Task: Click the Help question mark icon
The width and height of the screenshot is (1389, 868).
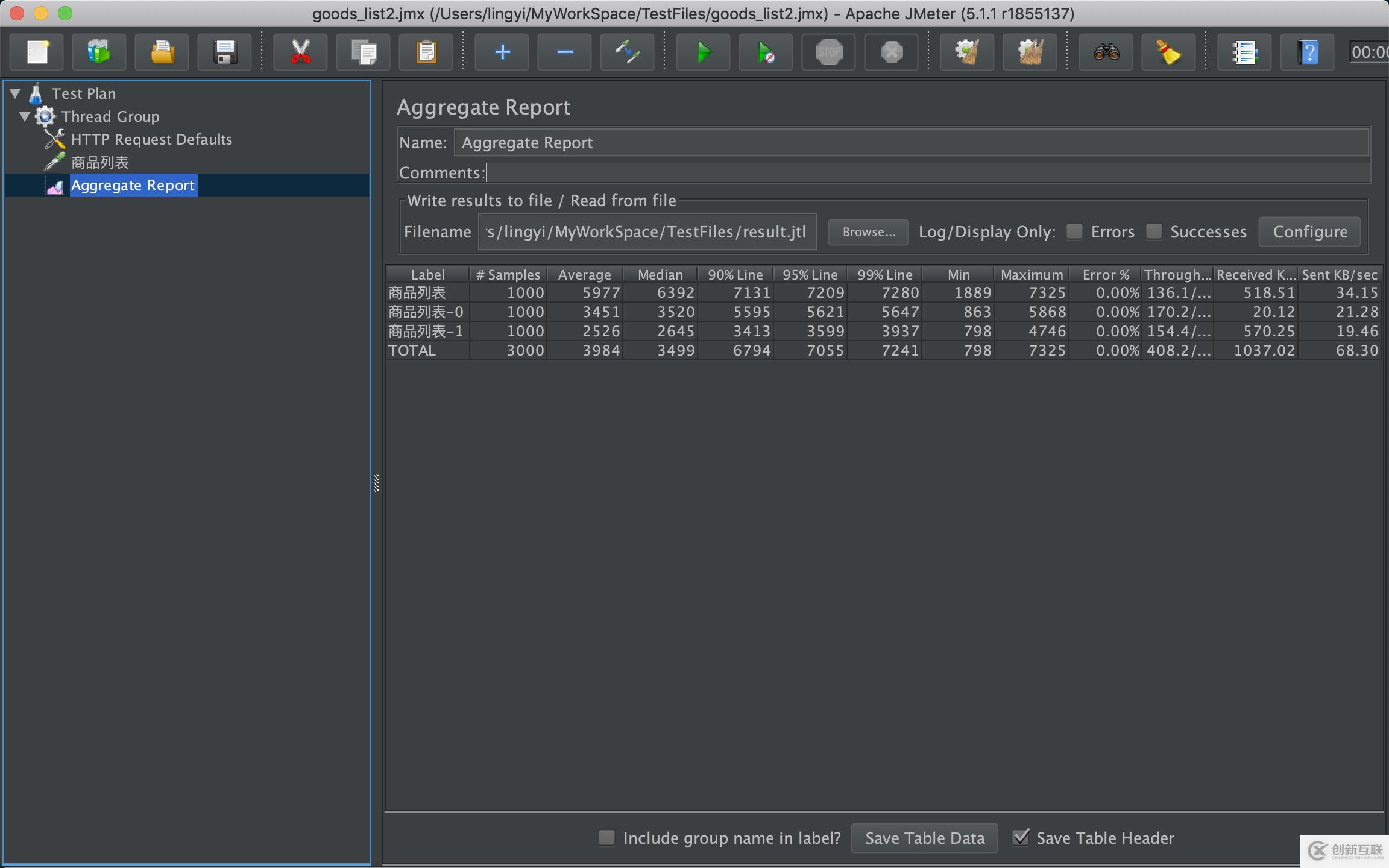Action: pyautogui.click(x=1307, y=52)
